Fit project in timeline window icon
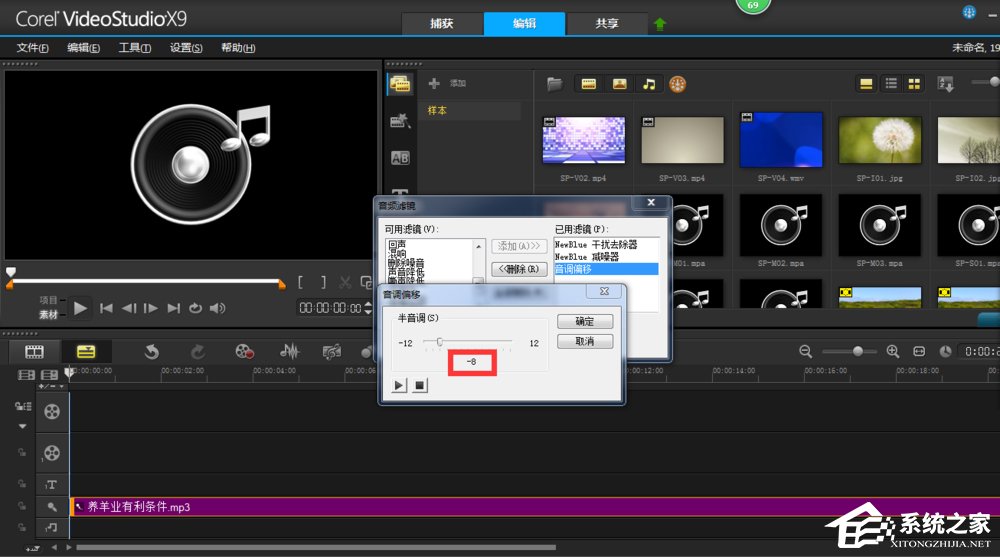Screen dimensions: 1000x557 click(919, 351)
